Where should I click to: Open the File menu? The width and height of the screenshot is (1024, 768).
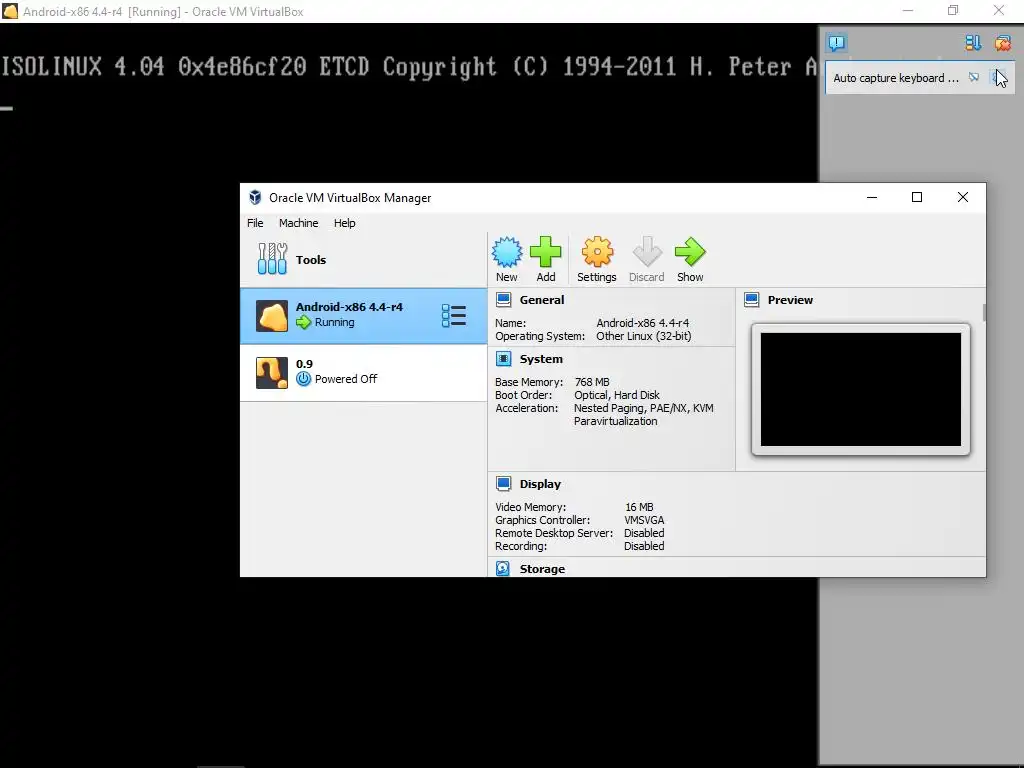(x=255, y=223)
